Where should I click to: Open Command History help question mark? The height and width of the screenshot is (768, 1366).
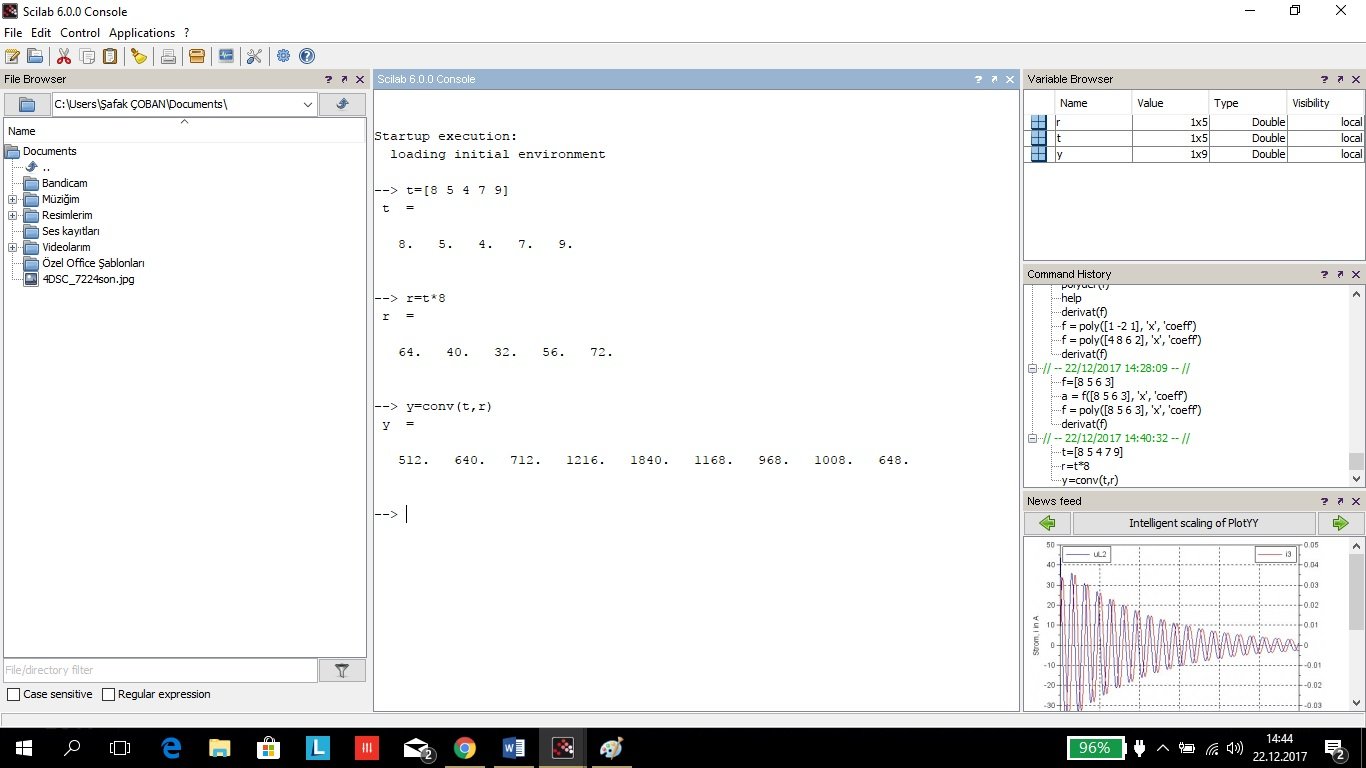coord(1324,274)
